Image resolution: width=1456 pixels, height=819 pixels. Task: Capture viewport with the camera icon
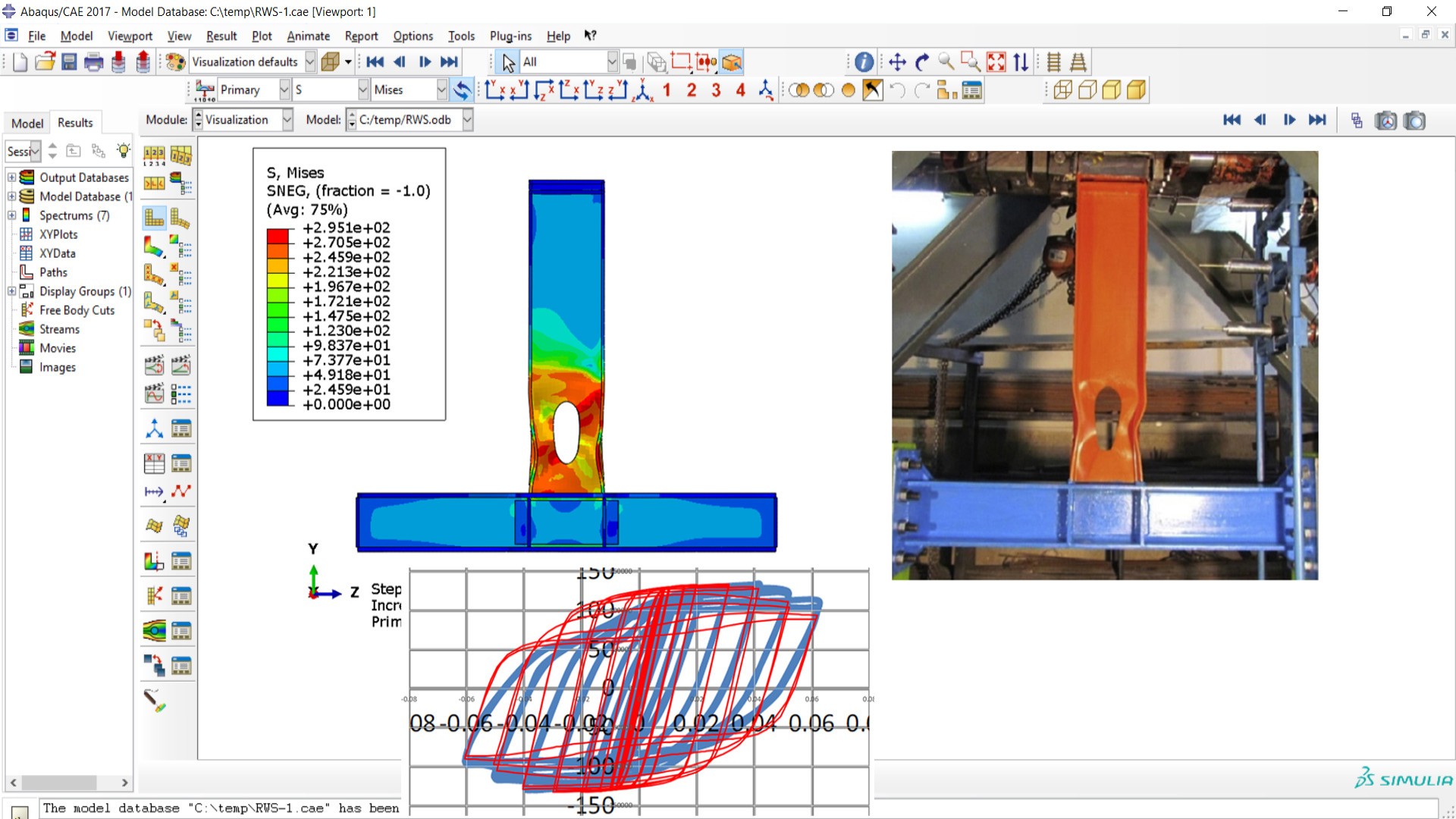[1414, 121]
